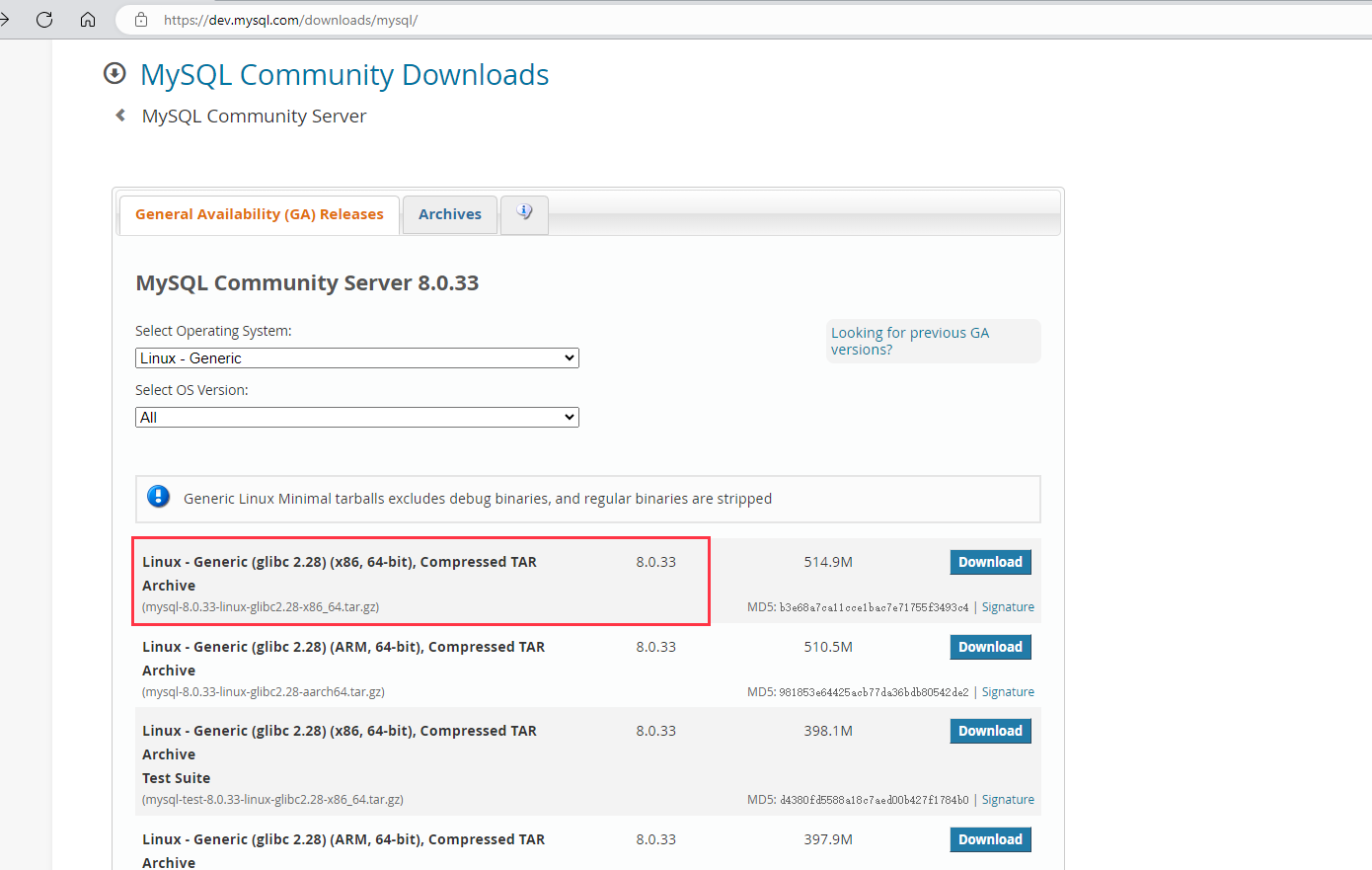
Task: Click the MySQL Community Server breadcrumb text
Action: [x=254, y=117]
